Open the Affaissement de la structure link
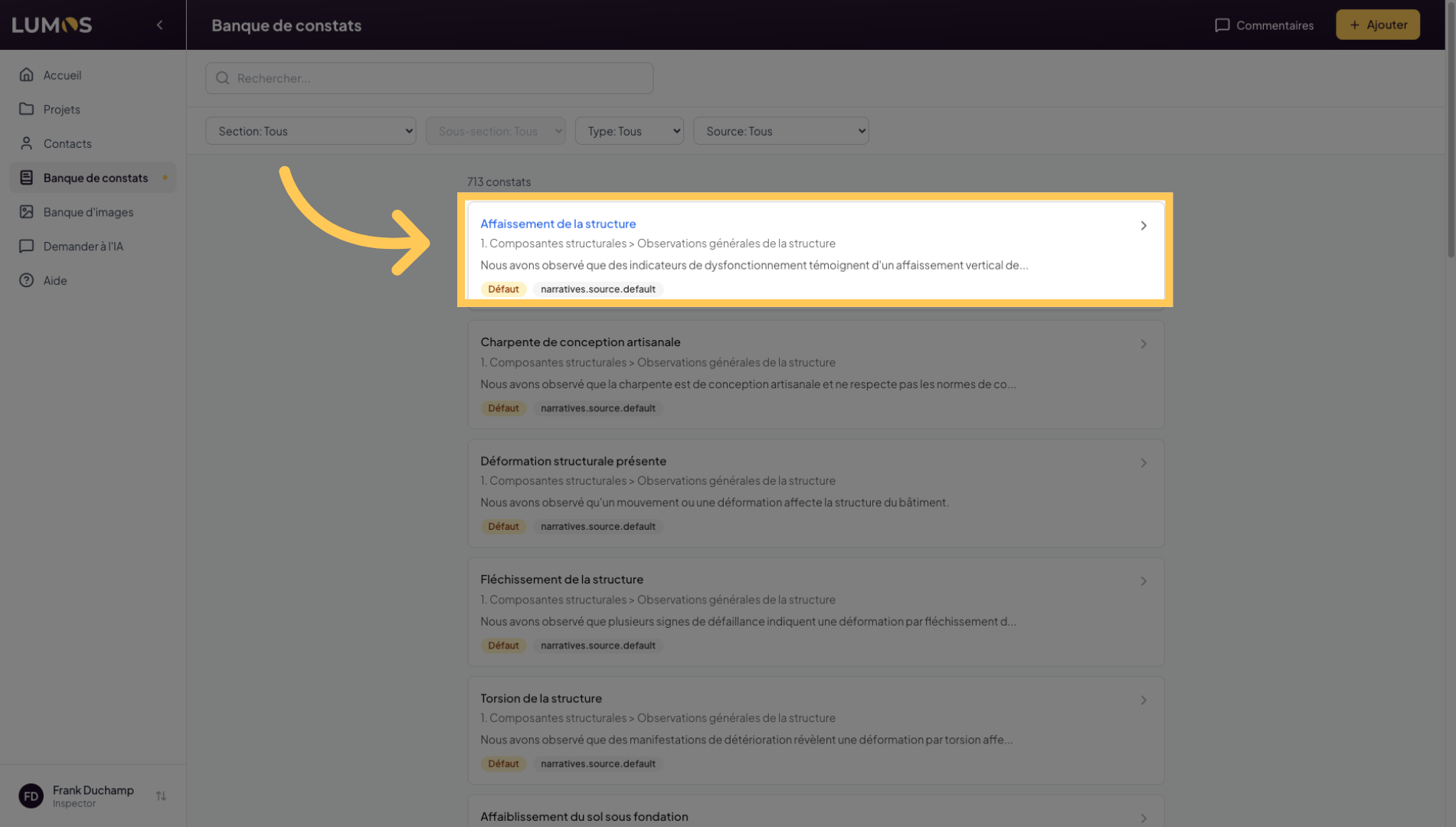This screenshot has height=827, width=1456. [558, 224]
